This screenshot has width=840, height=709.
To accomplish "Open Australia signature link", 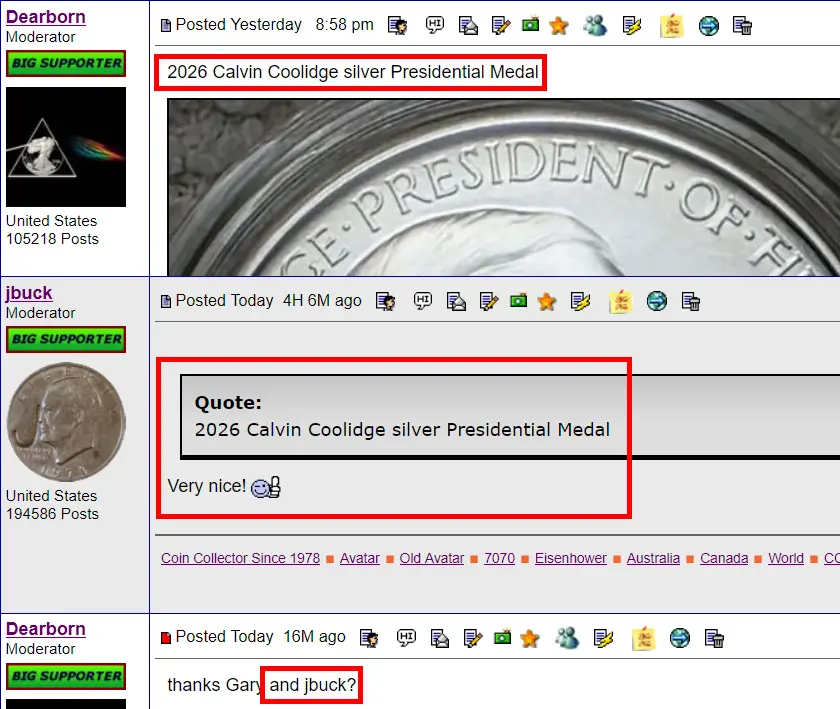I will (653, 558).
